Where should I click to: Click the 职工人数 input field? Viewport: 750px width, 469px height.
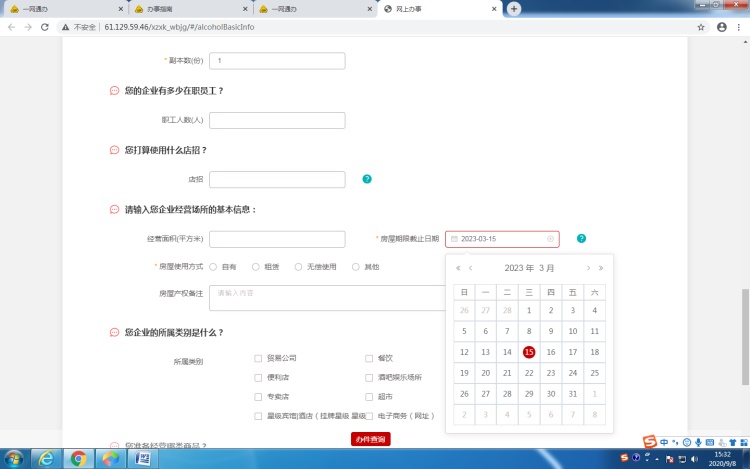tap(277, 121)
